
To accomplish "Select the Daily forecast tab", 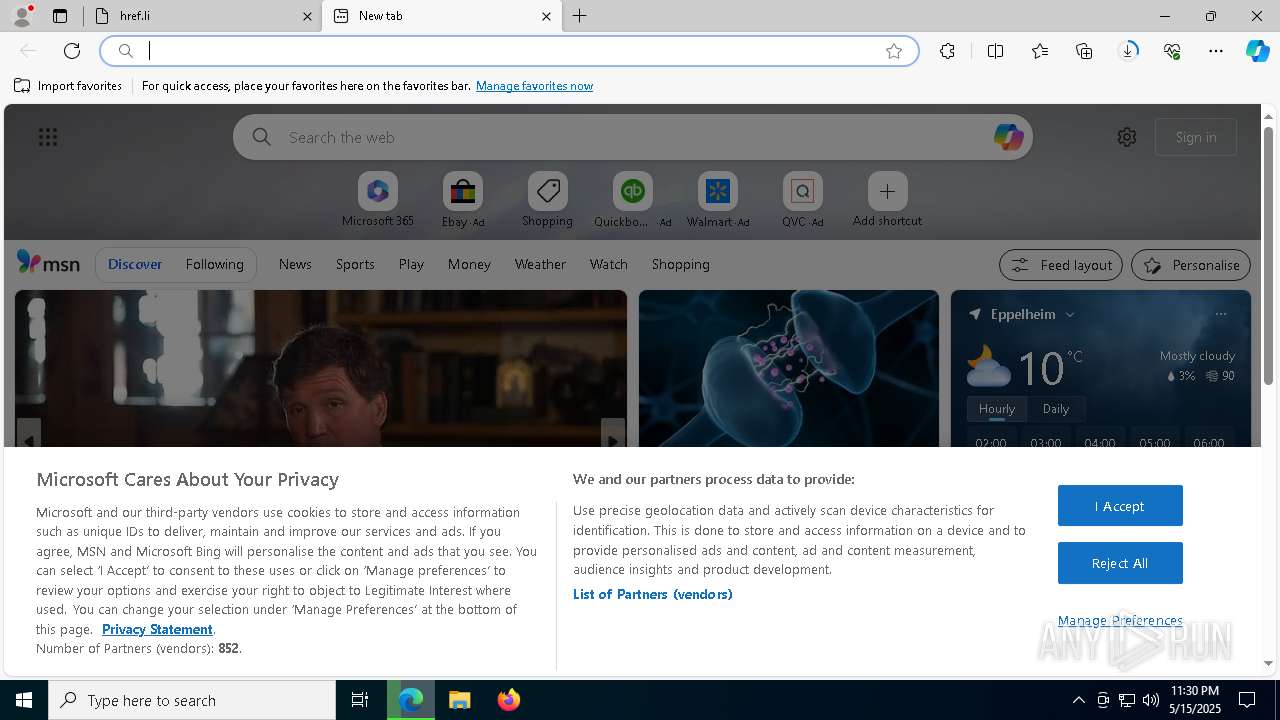I will (1056, 409).
